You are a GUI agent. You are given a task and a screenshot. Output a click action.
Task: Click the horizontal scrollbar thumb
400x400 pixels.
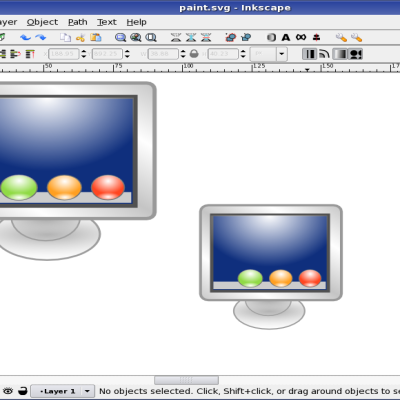click(x=186, y=380)
